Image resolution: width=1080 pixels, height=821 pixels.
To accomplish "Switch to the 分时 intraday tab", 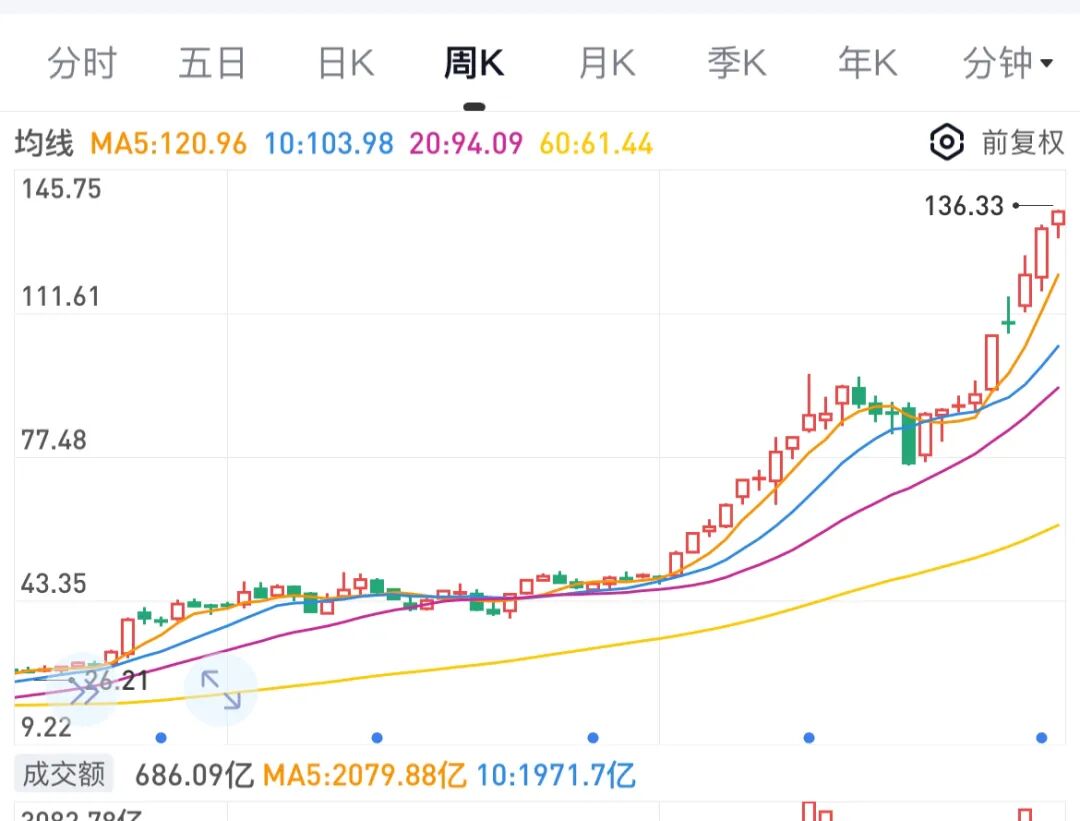I will [x=83, y=62].
